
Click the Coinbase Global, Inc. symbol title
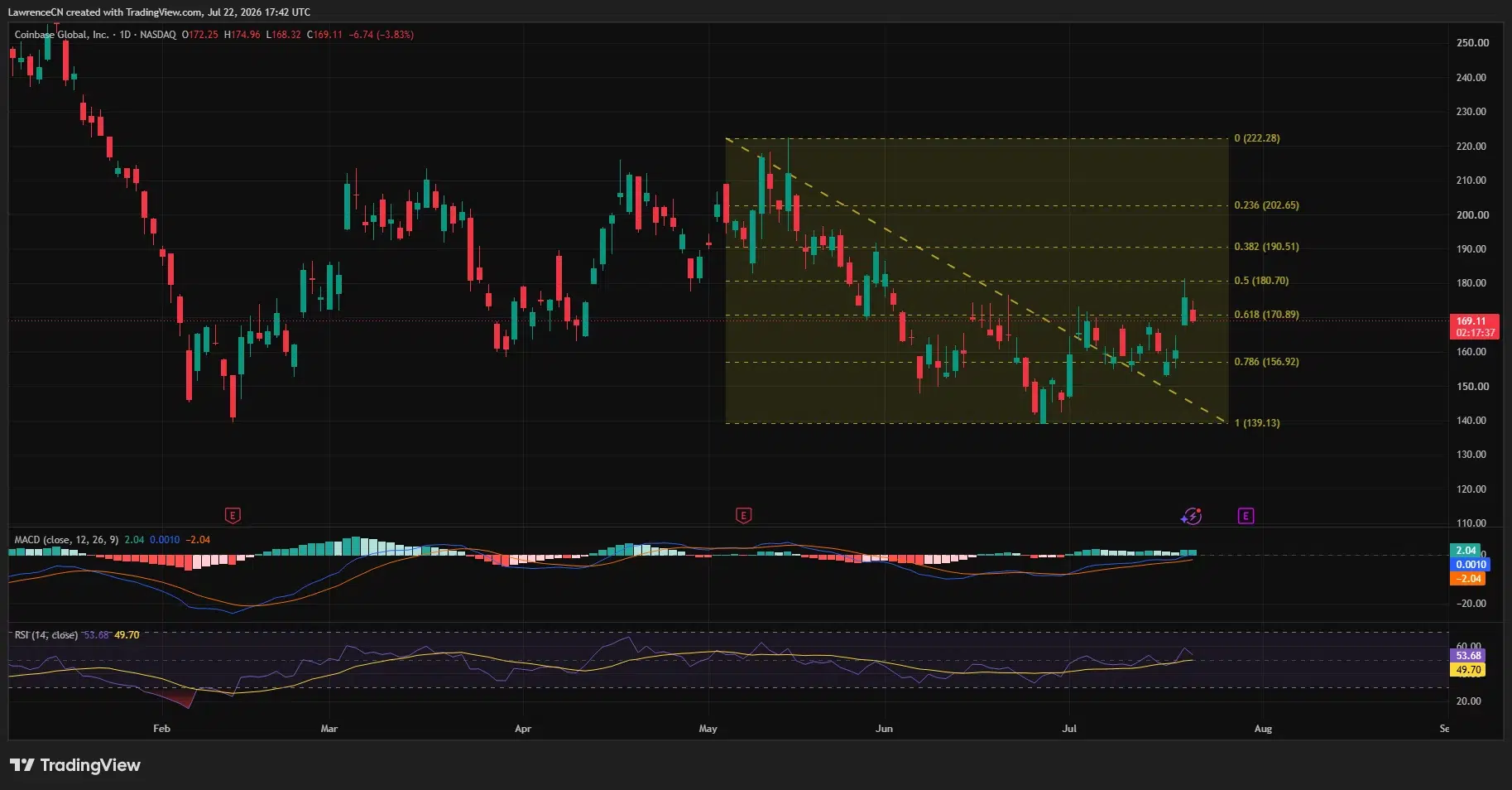(x=61, y=35)
